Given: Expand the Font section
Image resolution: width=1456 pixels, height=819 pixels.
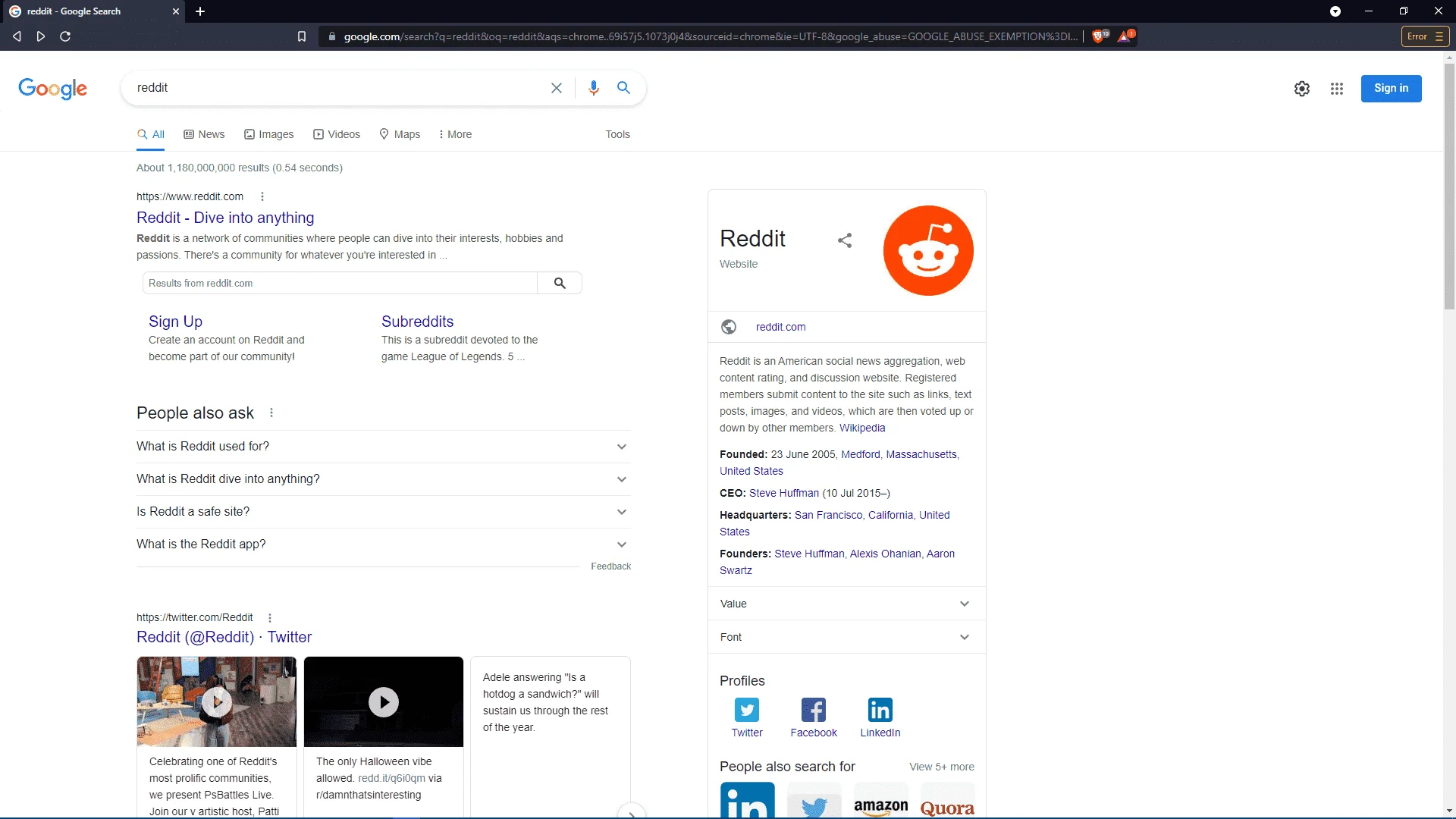Looking at the screenshot, I should (x=846, y=637).
